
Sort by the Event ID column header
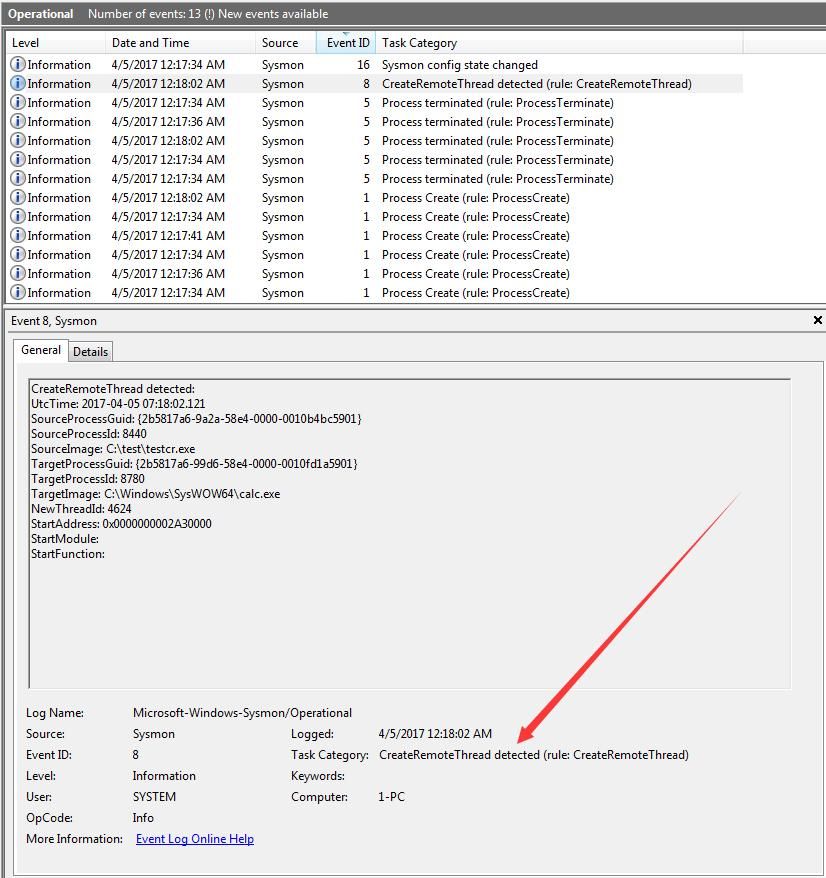point(346,43)
